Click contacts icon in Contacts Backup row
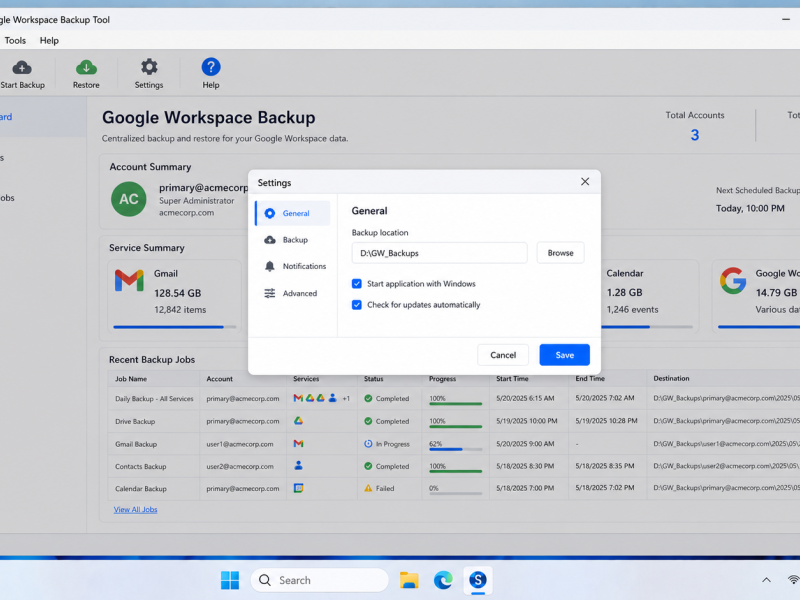The image size is (800, 600). [x=298, y=465]
